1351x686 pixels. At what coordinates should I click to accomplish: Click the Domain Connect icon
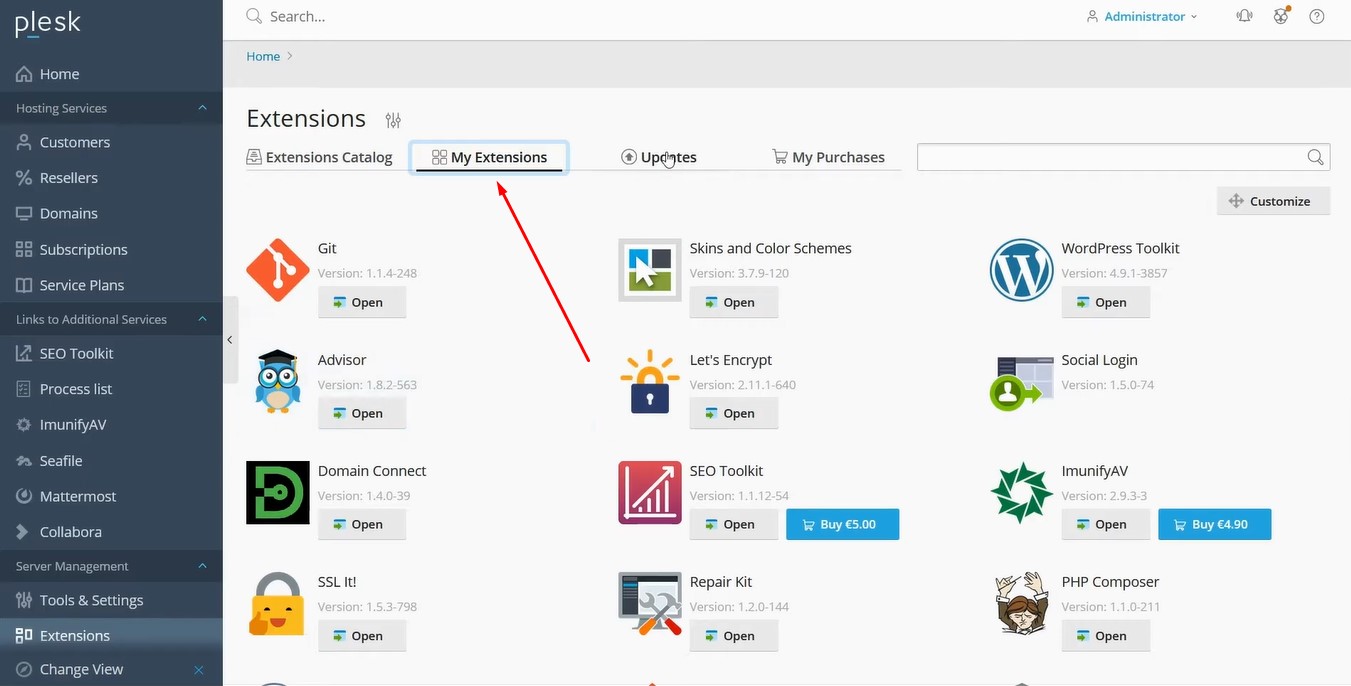[277, 493]
